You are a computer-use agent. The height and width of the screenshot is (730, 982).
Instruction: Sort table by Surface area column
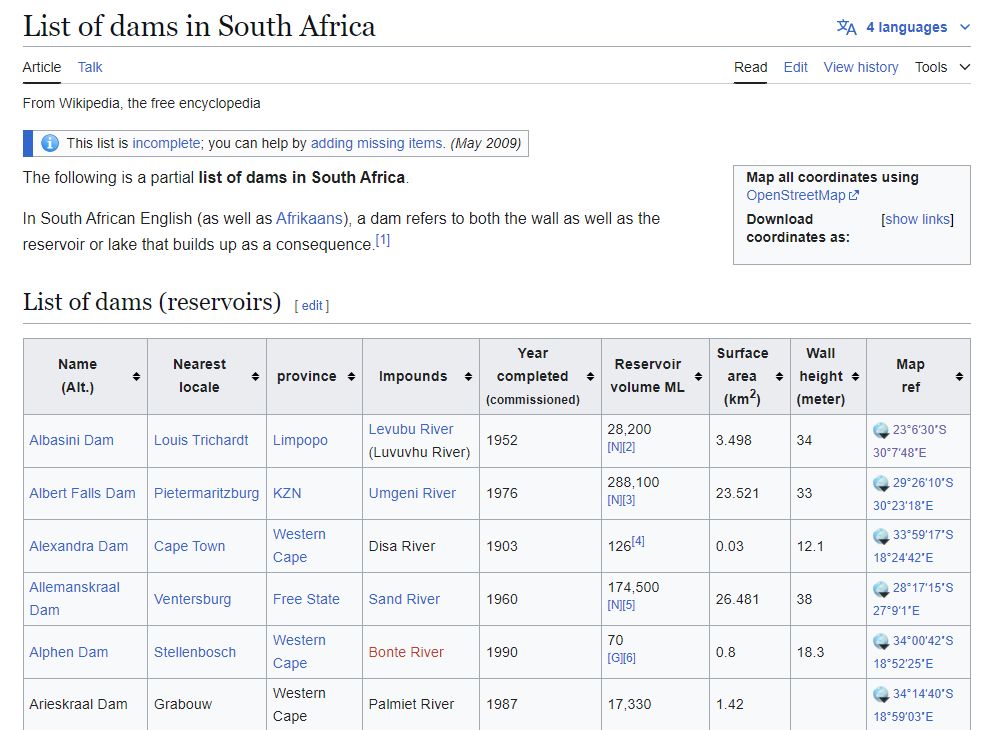[x=779, y=376]
